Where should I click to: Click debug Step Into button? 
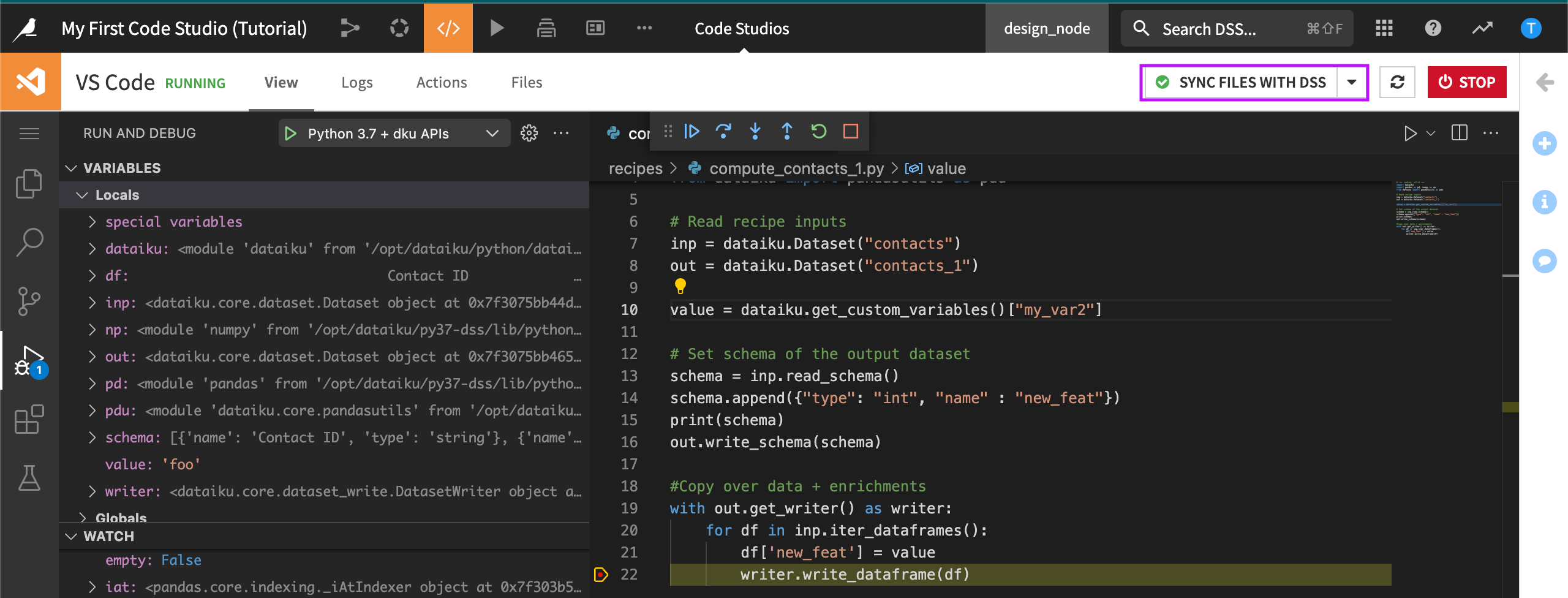tap(755, 131)
